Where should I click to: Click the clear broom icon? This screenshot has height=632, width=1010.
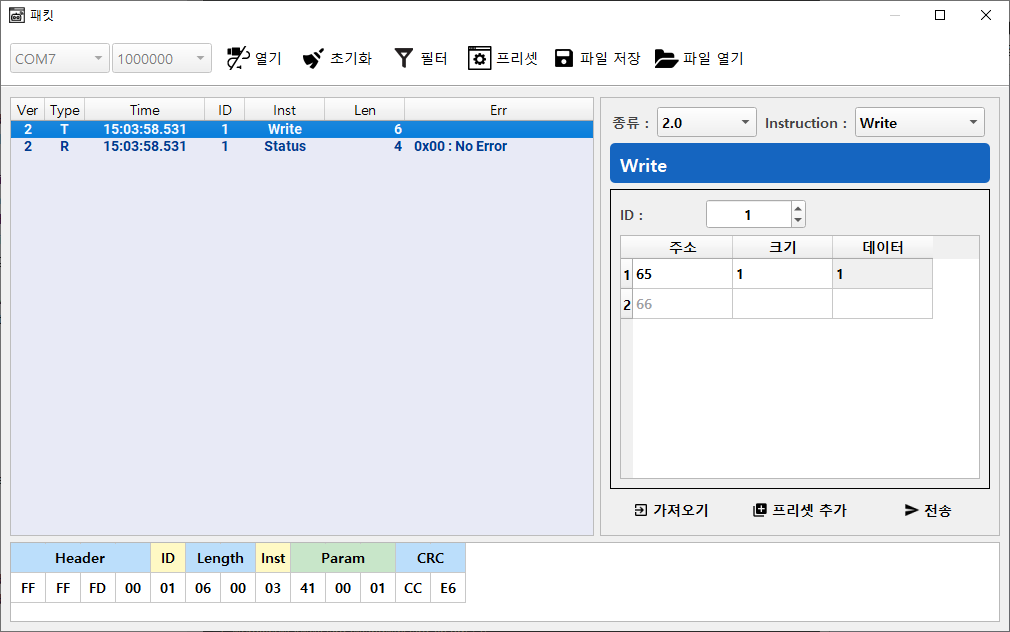point(313,58)
